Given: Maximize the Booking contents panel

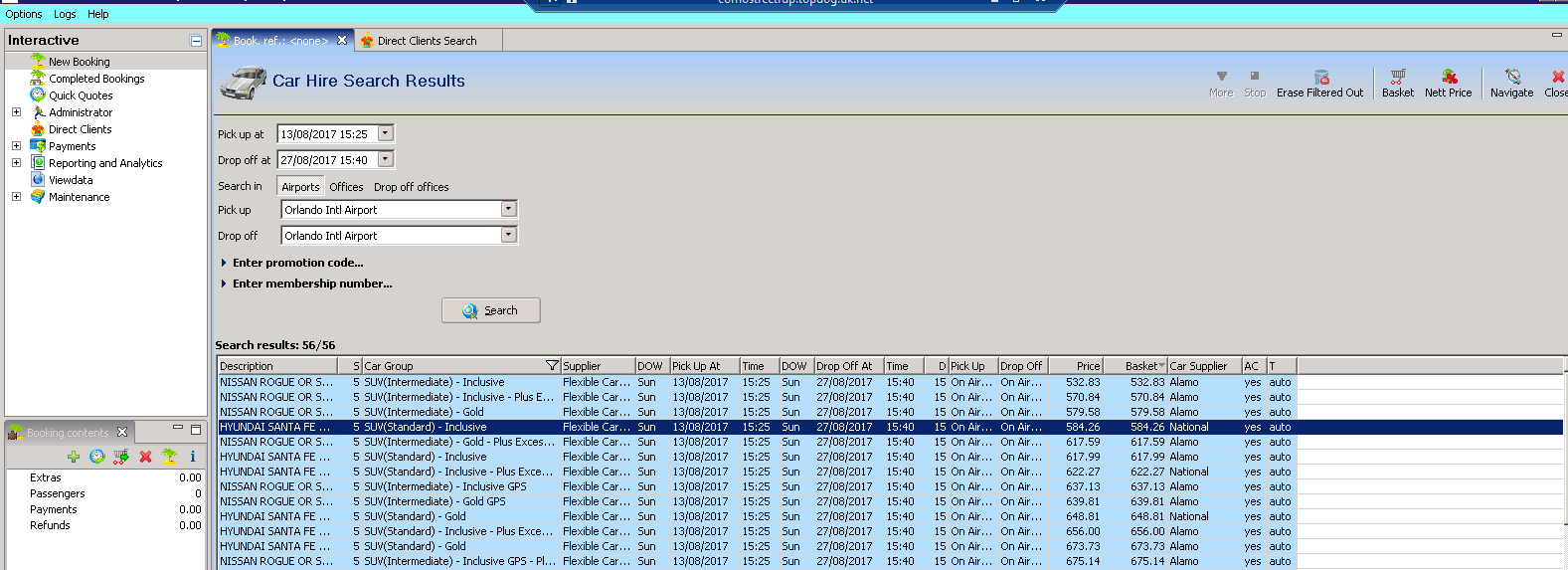Looking at the screenshot, I should click(x=196, y=430).
